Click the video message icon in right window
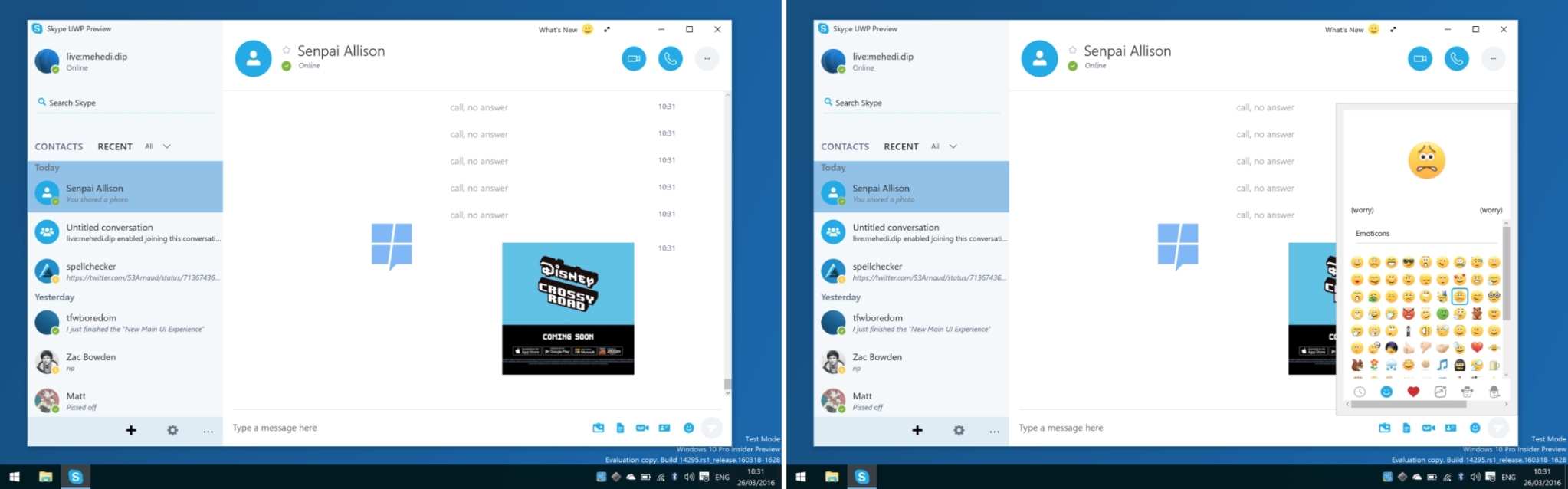 [x=1429, y=428]
